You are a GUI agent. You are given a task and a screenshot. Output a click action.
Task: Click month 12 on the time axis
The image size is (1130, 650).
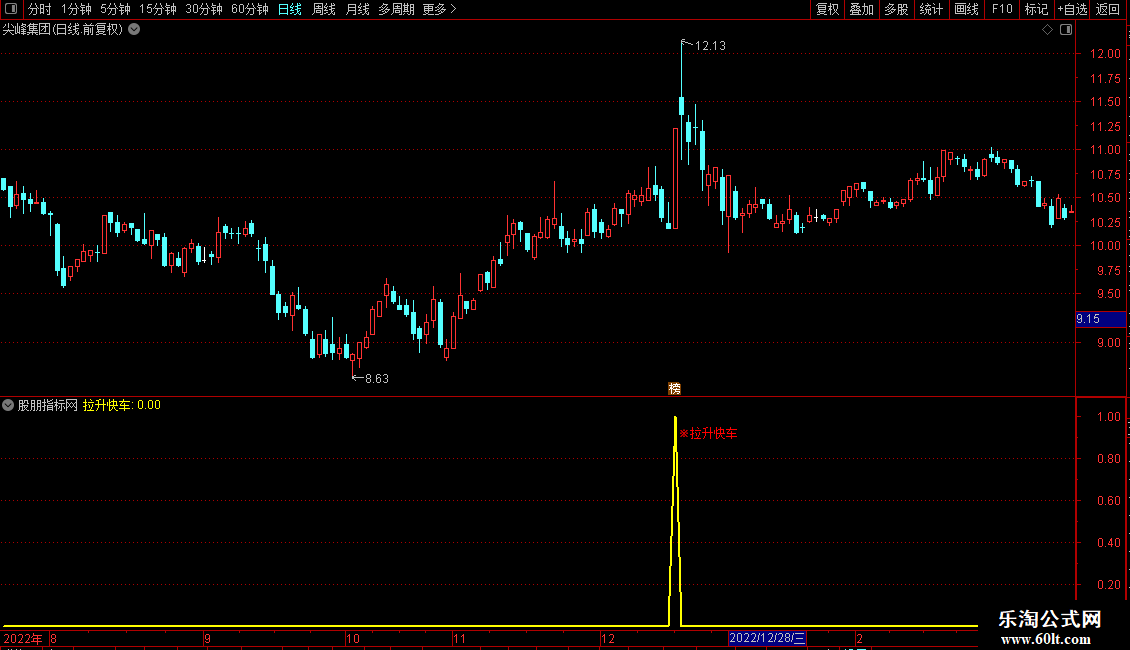pos(608,638)
